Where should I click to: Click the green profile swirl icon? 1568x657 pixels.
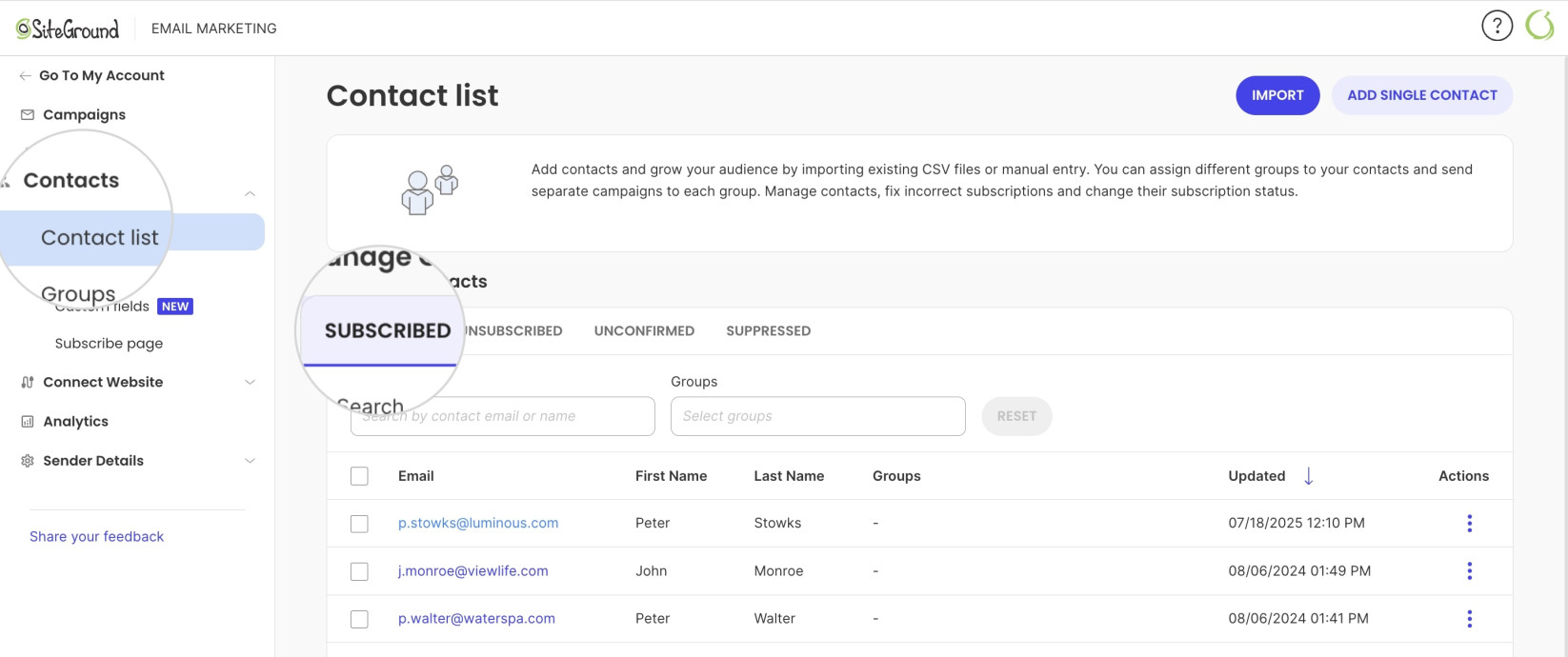point(1539,26)
